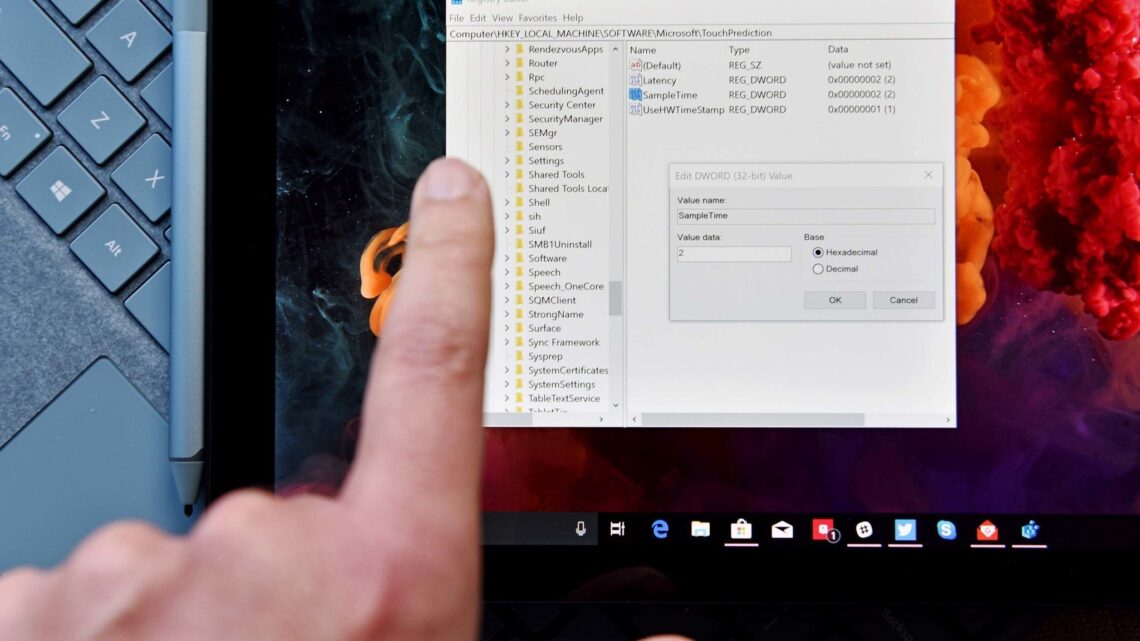Expand the Shell registry key
Image resolution: width=1140 pixels, height=641 pixels.
(507, 202)
